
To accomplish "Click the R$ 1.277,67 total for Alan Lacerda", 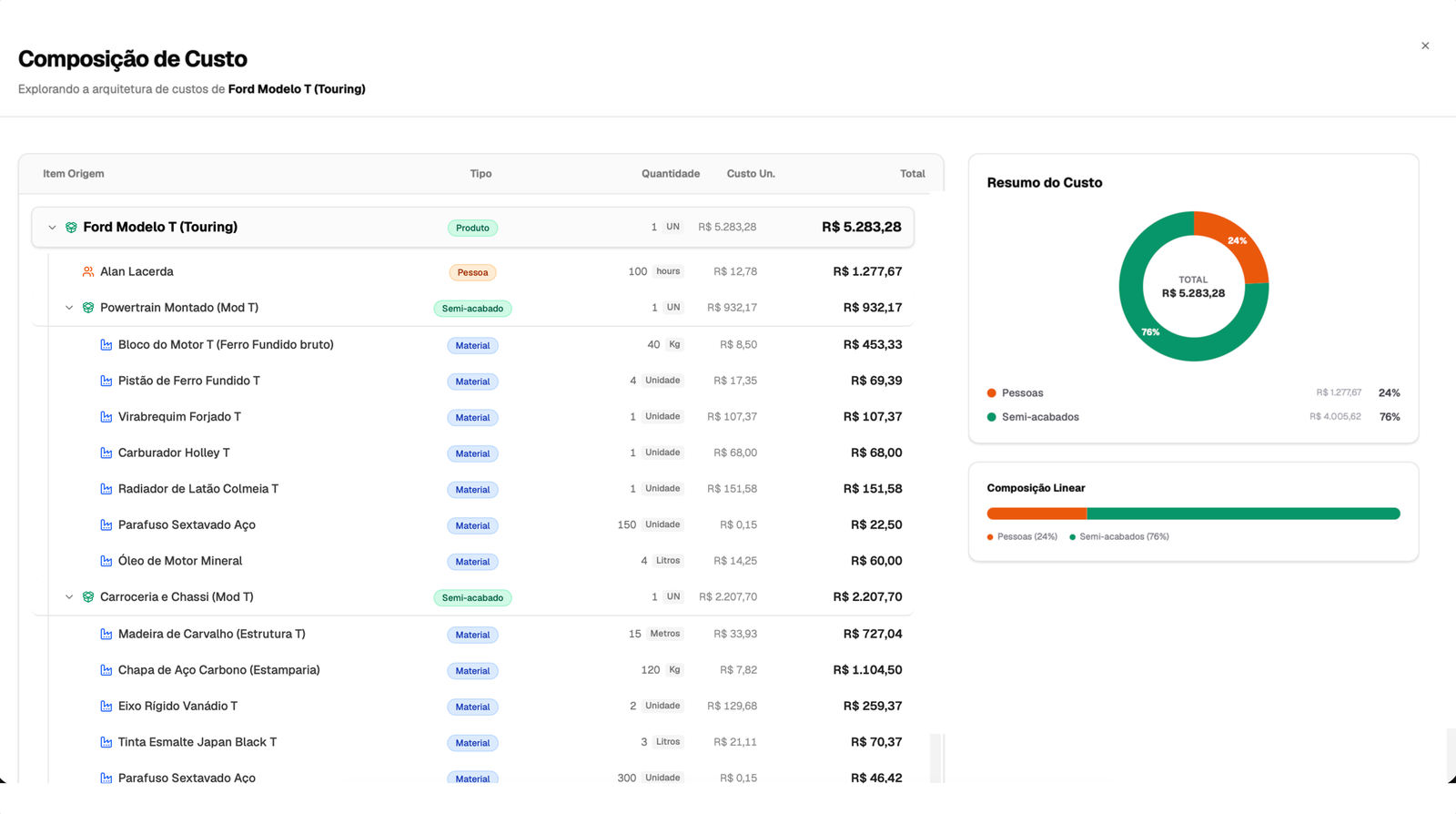I will coord(867,271).
